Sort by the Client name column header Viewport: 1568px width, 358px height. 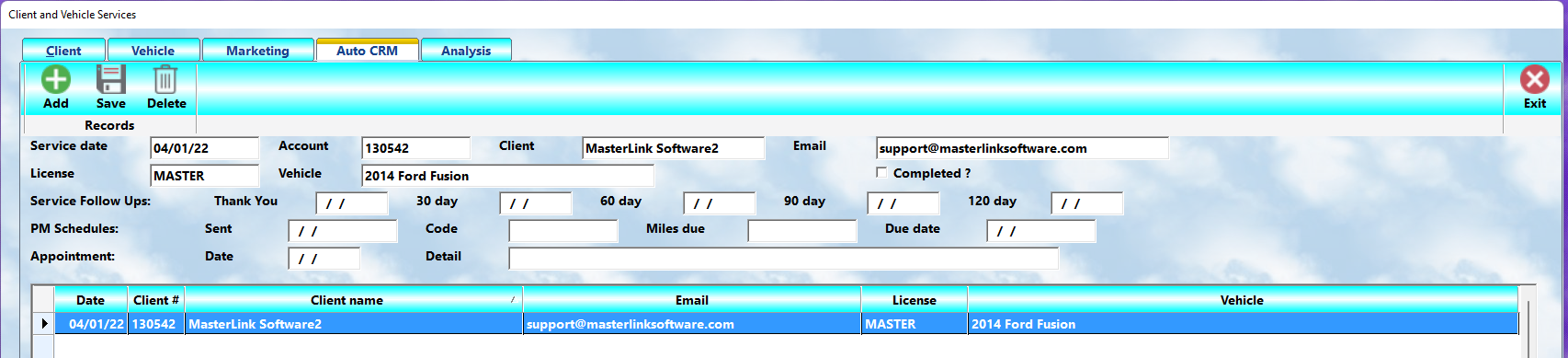point(354,300)
